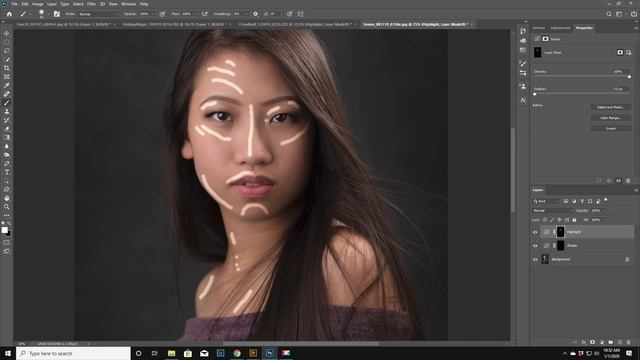Open the collapsed History panel icon
This screenshot has width=640, height=360.
pos(523,31)
